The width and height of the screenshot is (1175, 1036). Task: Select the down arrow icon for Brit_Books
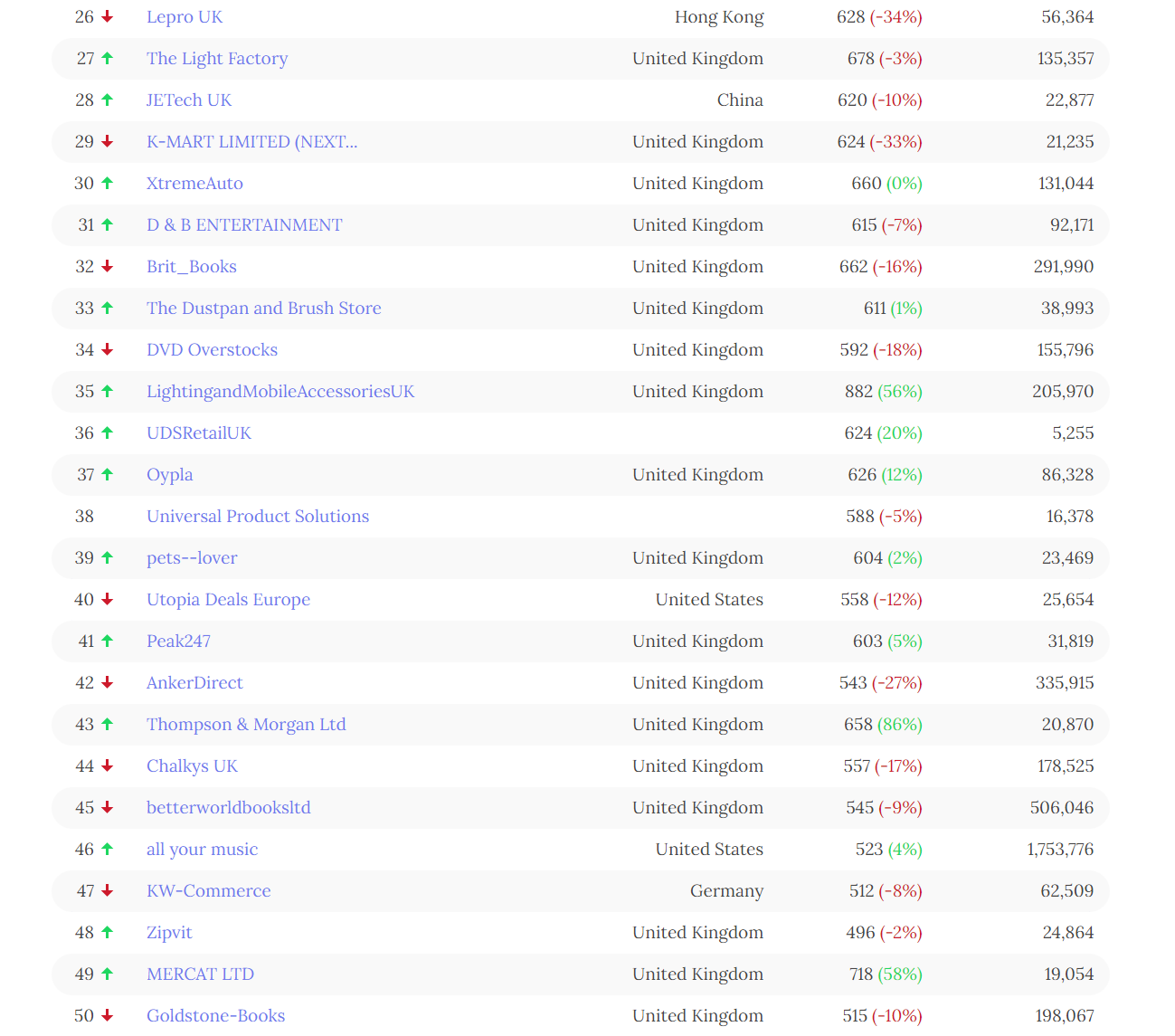[x=107, y=266]
